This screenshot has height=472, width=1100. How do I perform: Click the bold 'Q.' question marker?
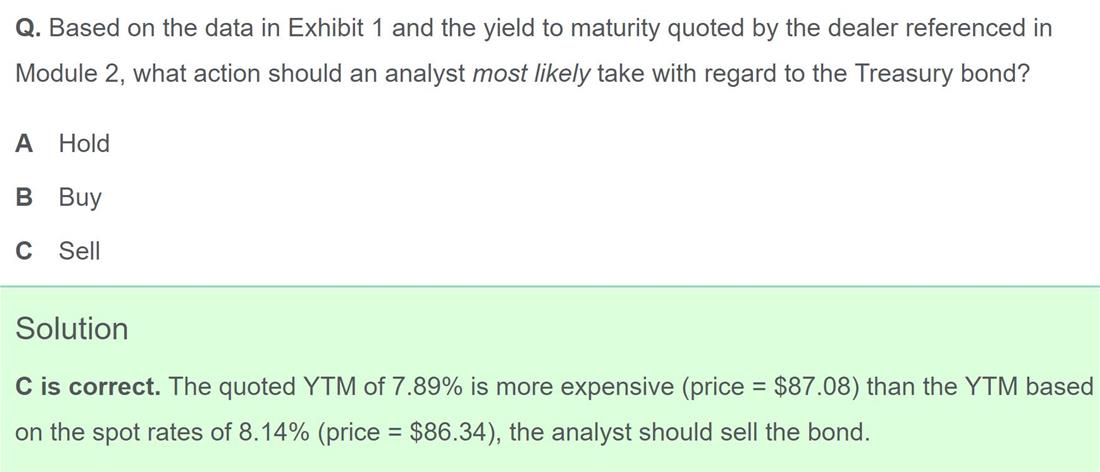click(x=29, y=29)
